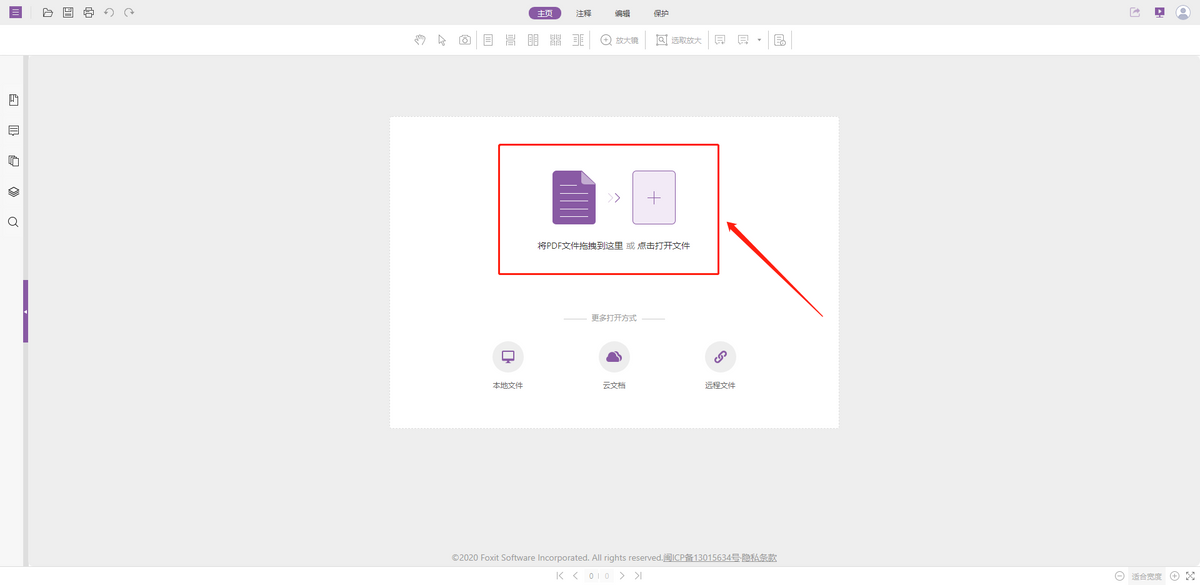
Task: Click the print icon
Action: pos(89,13)
